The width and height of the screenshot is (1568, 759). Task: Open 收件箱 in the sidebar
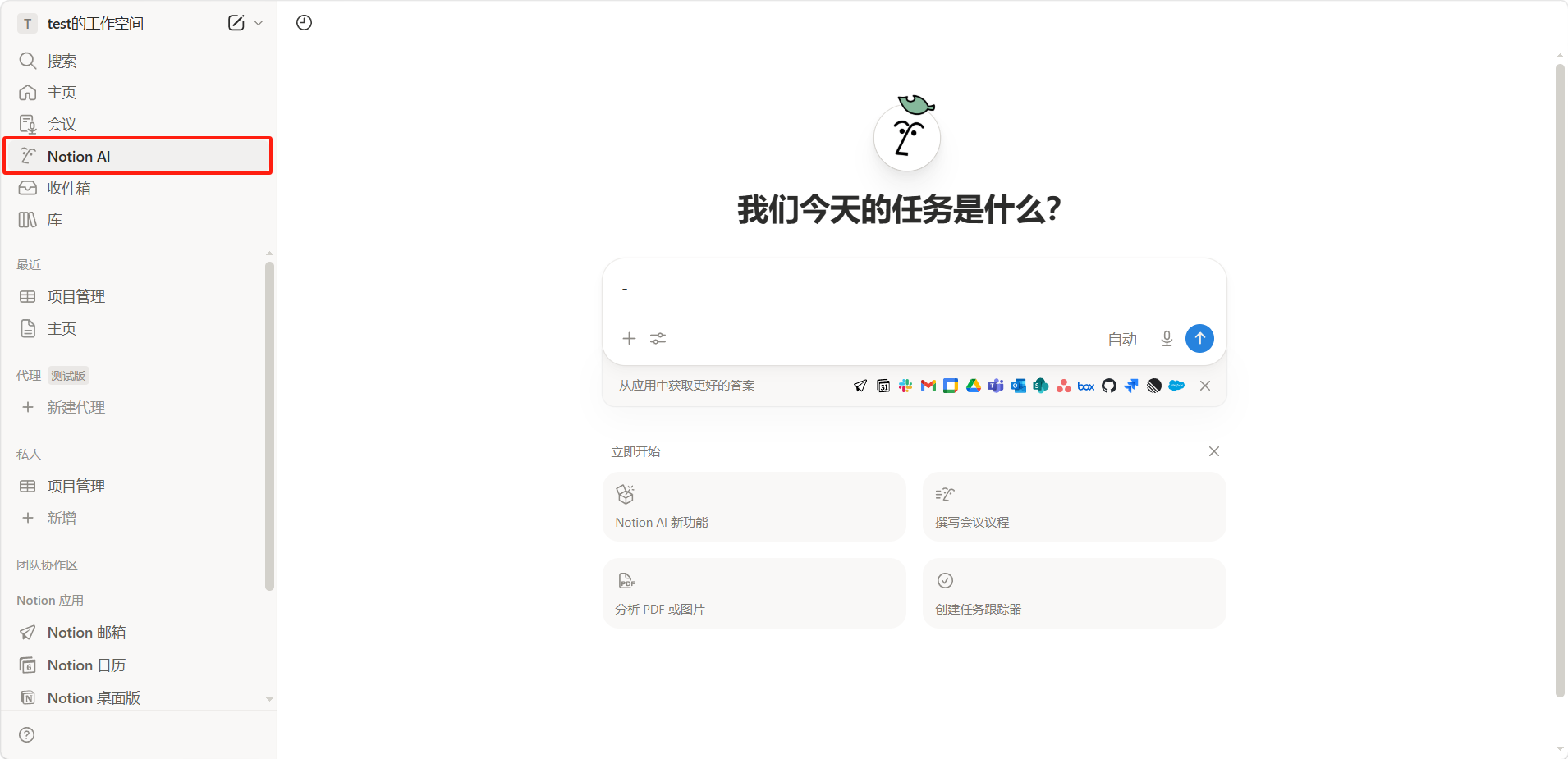(69, 188)
